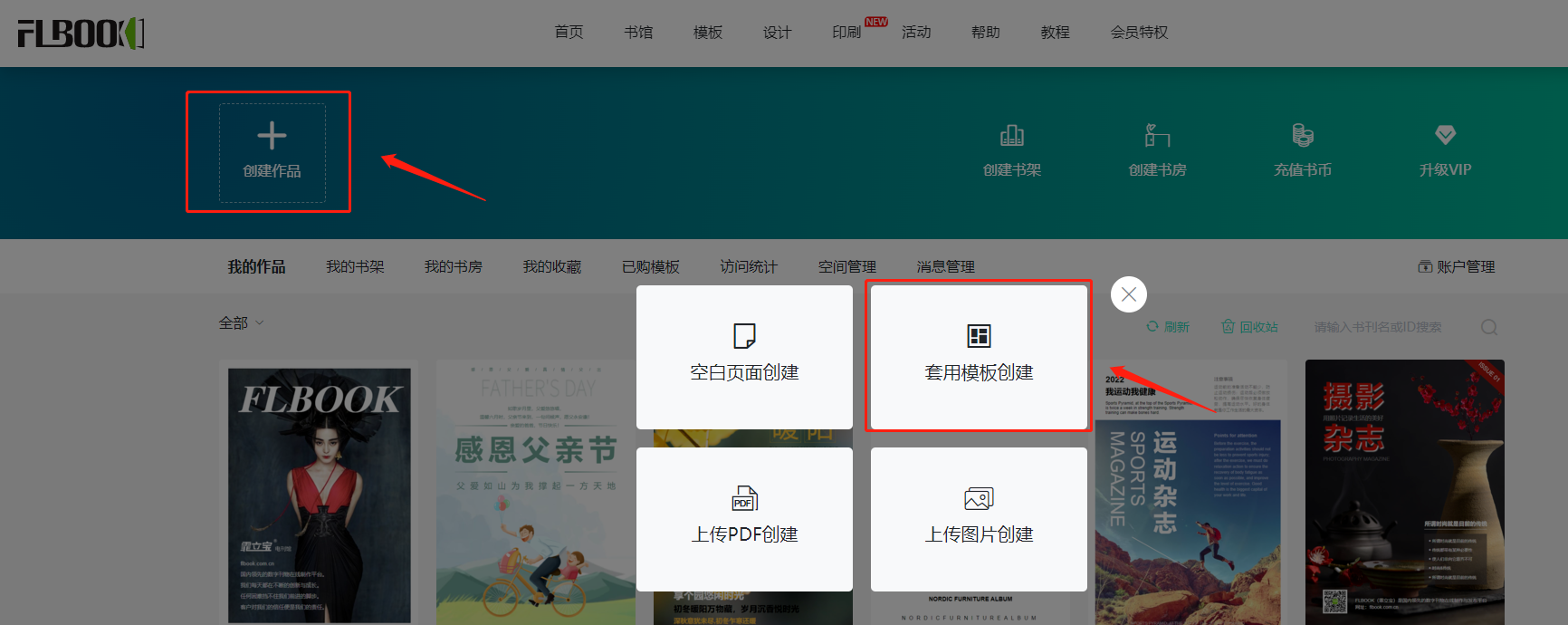Screen dimensions: 1568x625
Task: Open the 设计 menu item
Action: [x=777, y=32]
